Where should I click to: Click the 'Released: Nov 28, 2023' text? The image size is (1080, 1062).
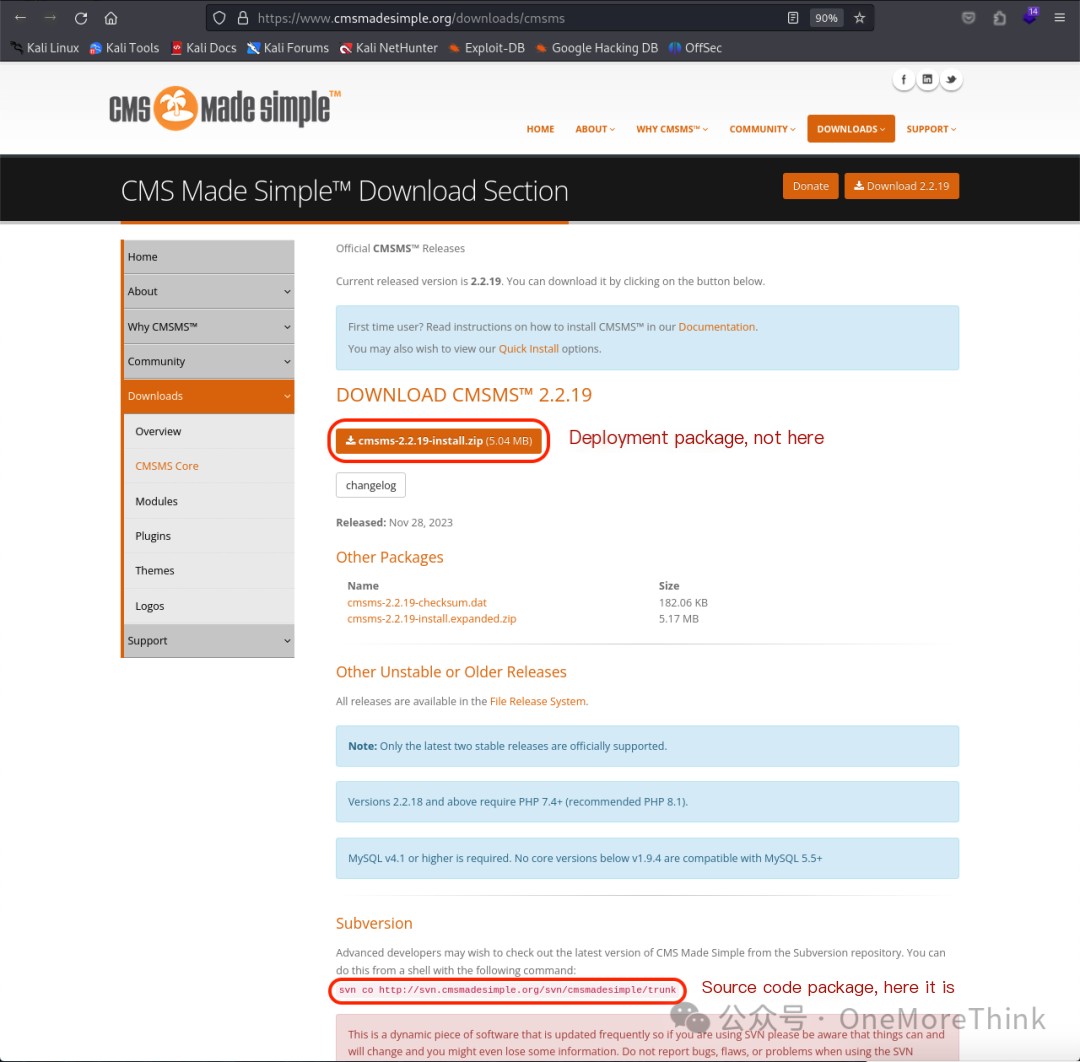click(x=394, y=523)
